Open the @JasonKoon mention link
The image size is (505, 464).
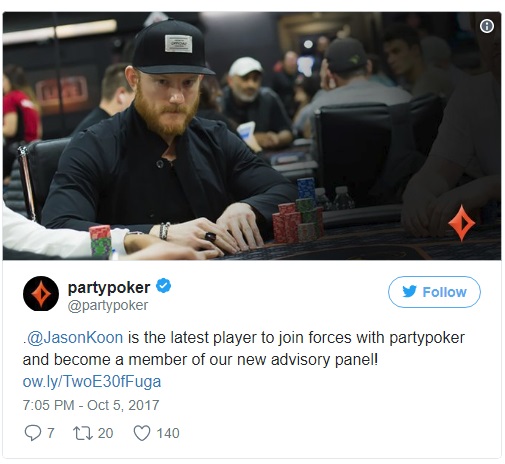tap(75, 337)
